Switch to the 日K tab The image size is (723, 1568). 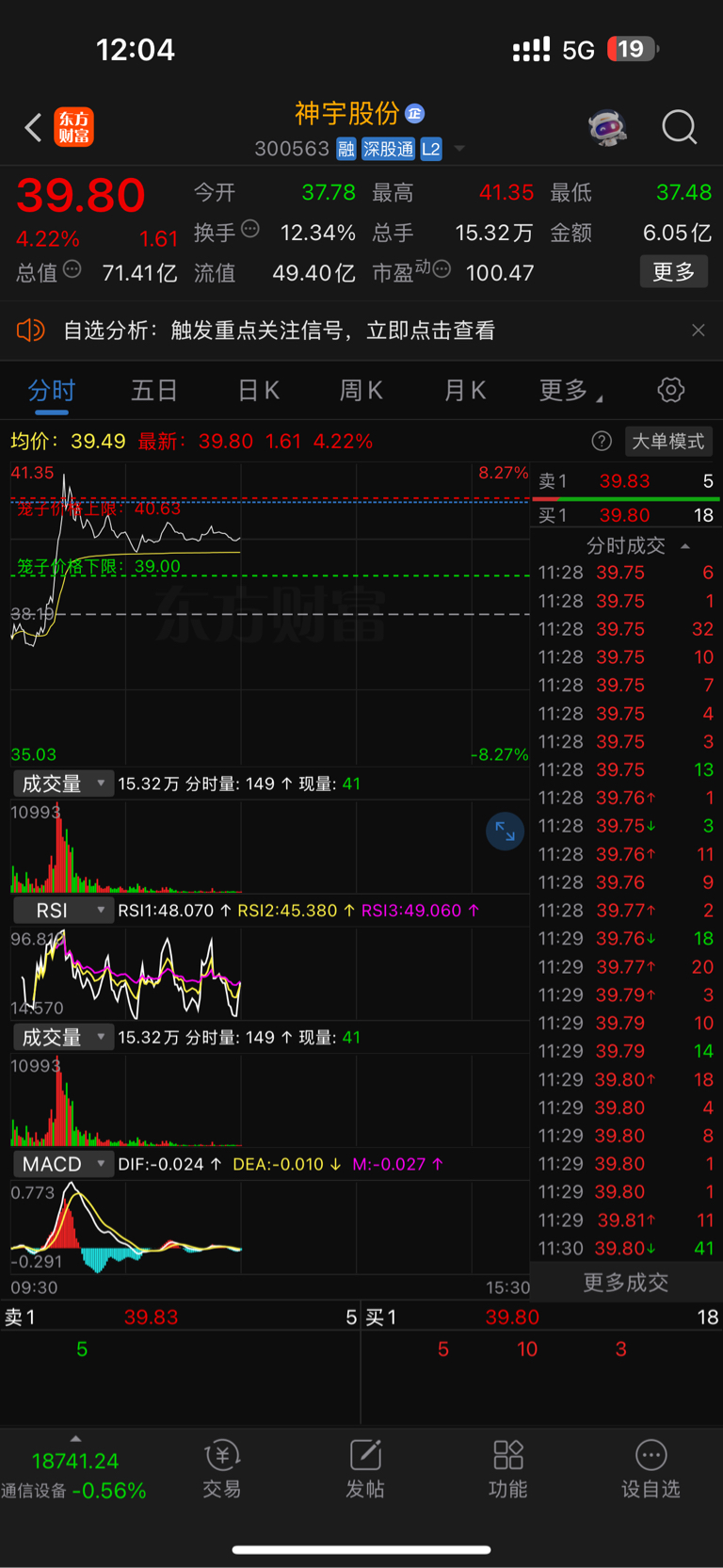[x=258, y=391]
